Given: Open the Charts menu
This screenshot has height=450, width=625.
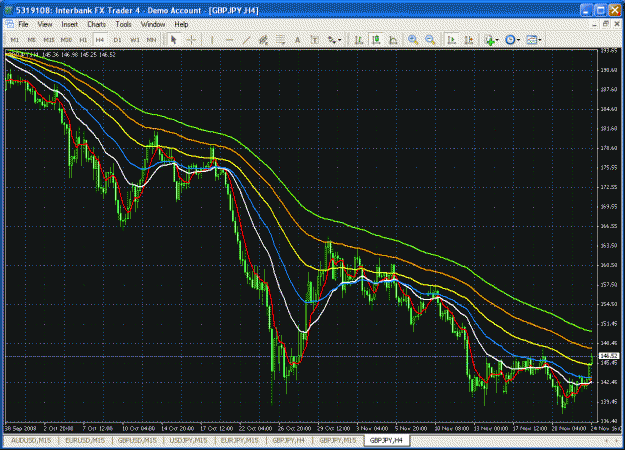Looking at the screenshot, I should (96, 24).
